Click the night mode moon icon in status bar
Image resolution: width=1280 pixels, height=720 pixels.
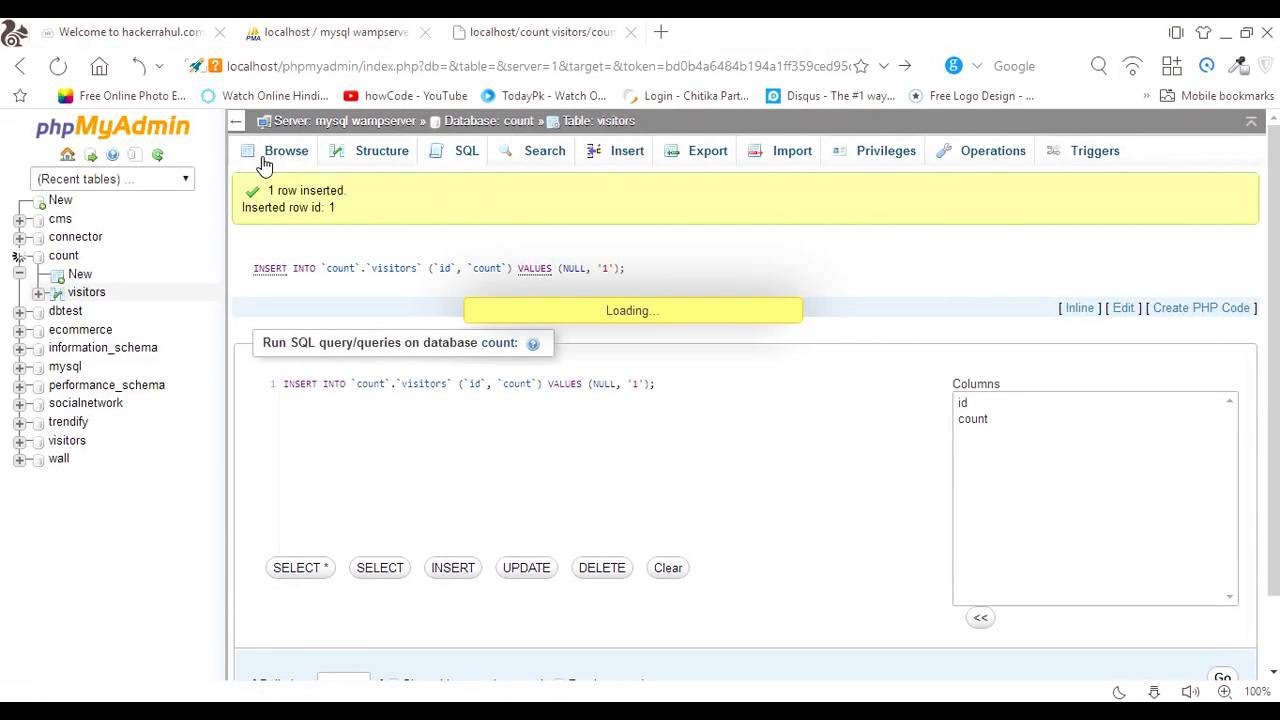pos(1119,692)
